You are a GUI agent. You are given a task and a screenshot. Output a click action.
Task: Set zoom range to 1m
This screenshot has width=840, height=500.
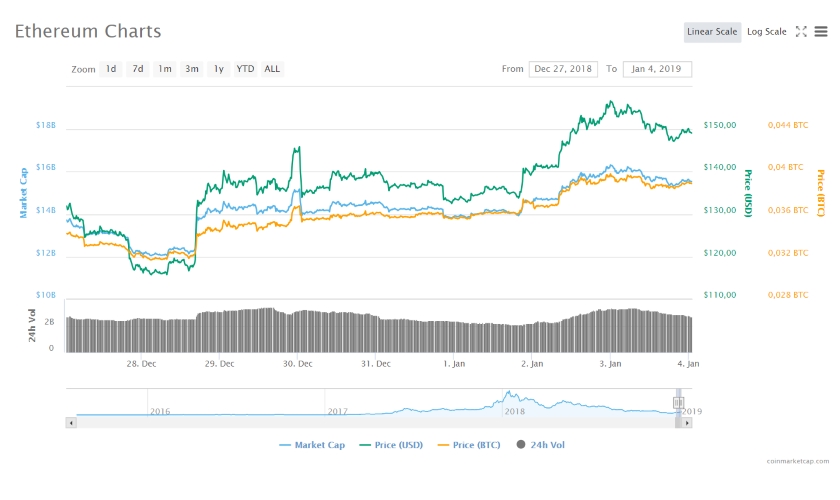coord(164,69)
